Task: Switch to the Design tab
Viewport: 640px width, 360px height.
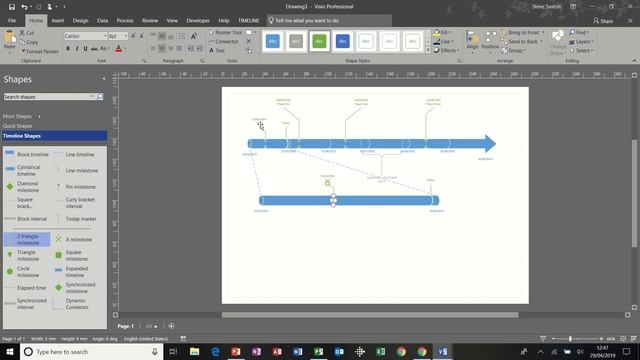Action: tap(80, 20)
